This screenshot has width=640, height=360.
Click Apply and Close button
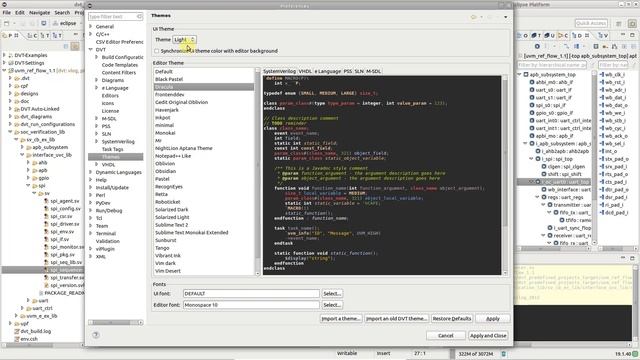coord(488,336)
